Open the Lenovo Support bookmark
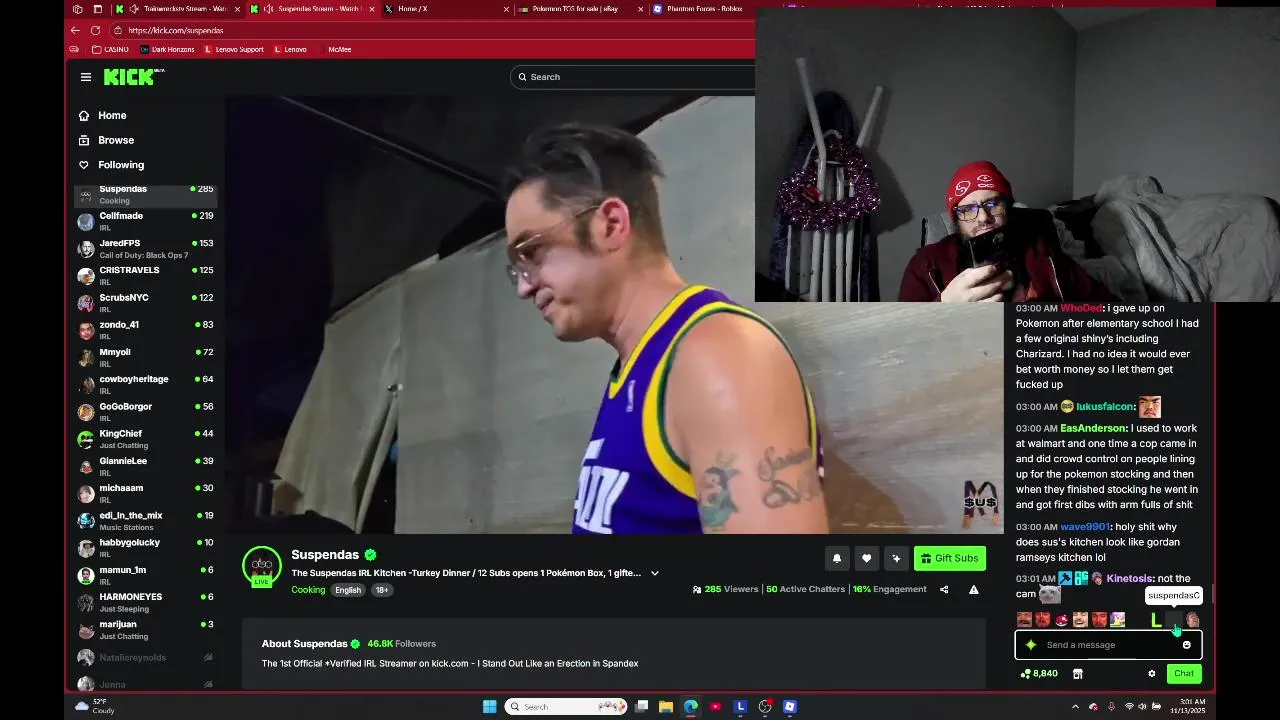 tap(234, 49)
